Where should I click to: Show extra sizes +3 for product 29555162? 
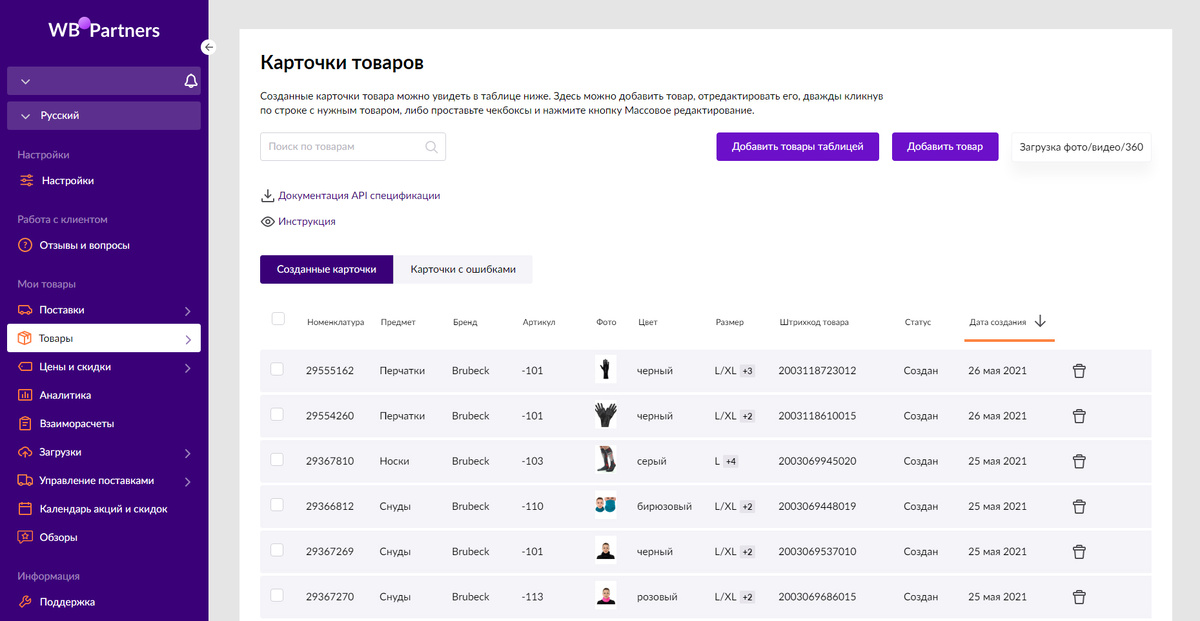coord(747,371)
